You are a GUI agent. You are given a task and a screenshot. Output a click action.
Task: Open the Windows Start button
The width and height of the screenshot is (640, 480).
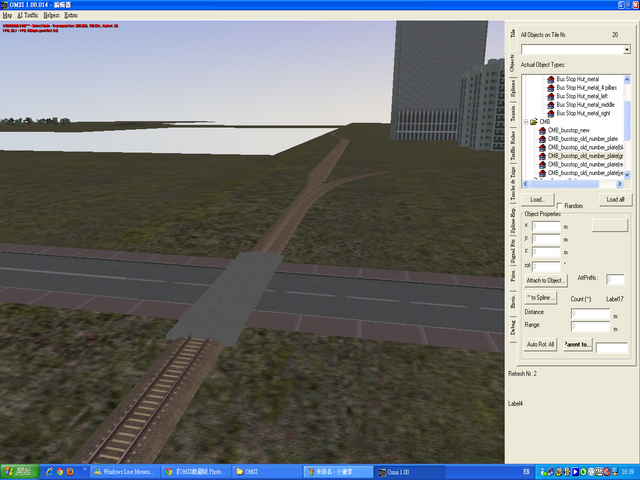pos(18,470)
